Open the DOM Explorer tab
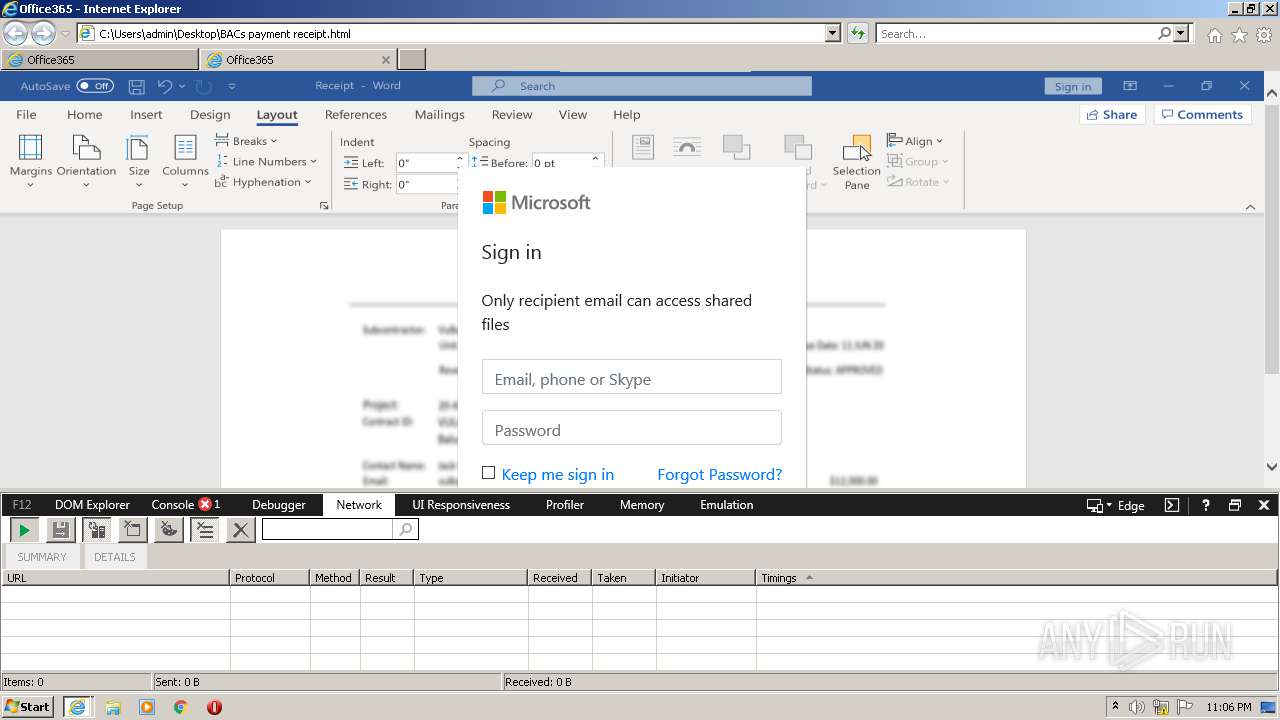 tap(92, 505)
